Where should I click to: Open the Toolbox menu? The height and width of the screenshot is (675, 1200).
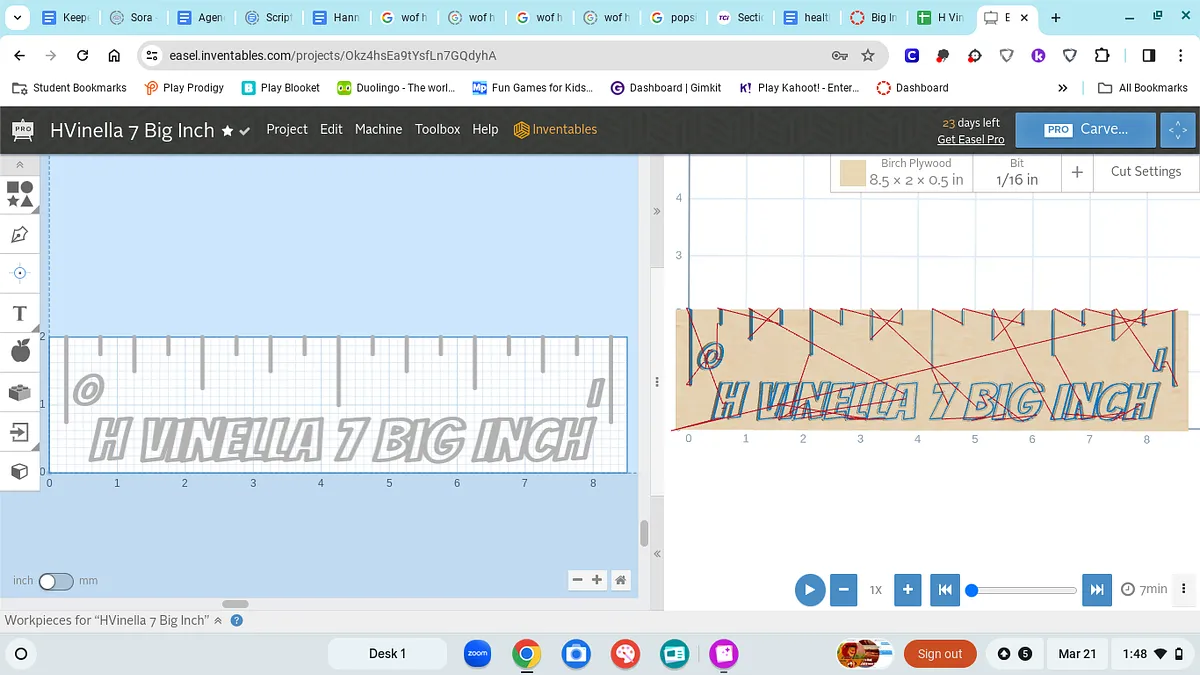pos(437,129)
